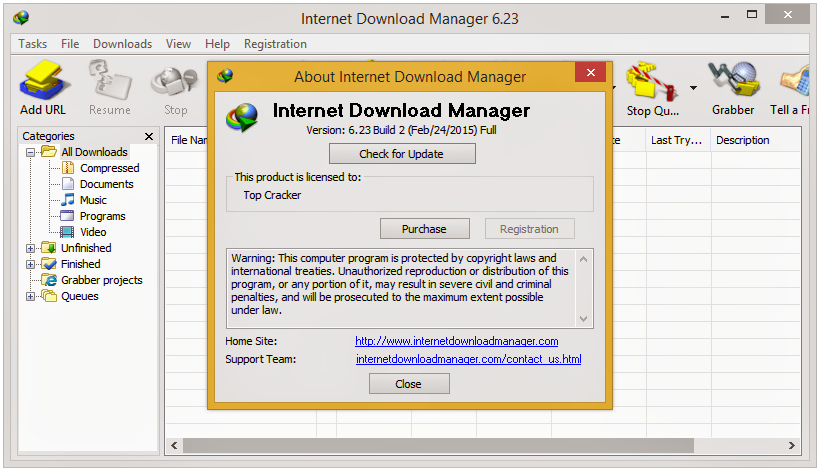Click the 'Top Cracker' licensee text
The image size is (820, 472).
tap(272, 195)
